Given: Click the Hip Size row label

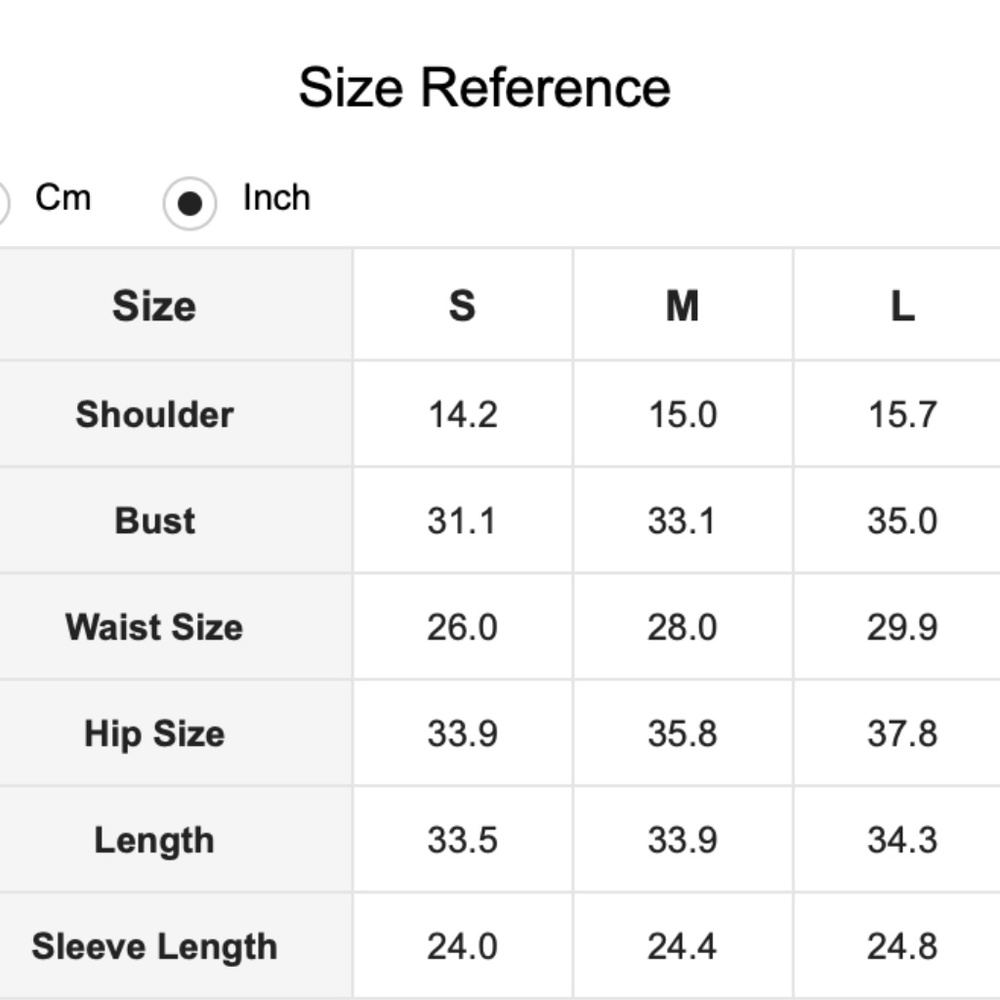Looking at the screenshot, I should 154,733.
